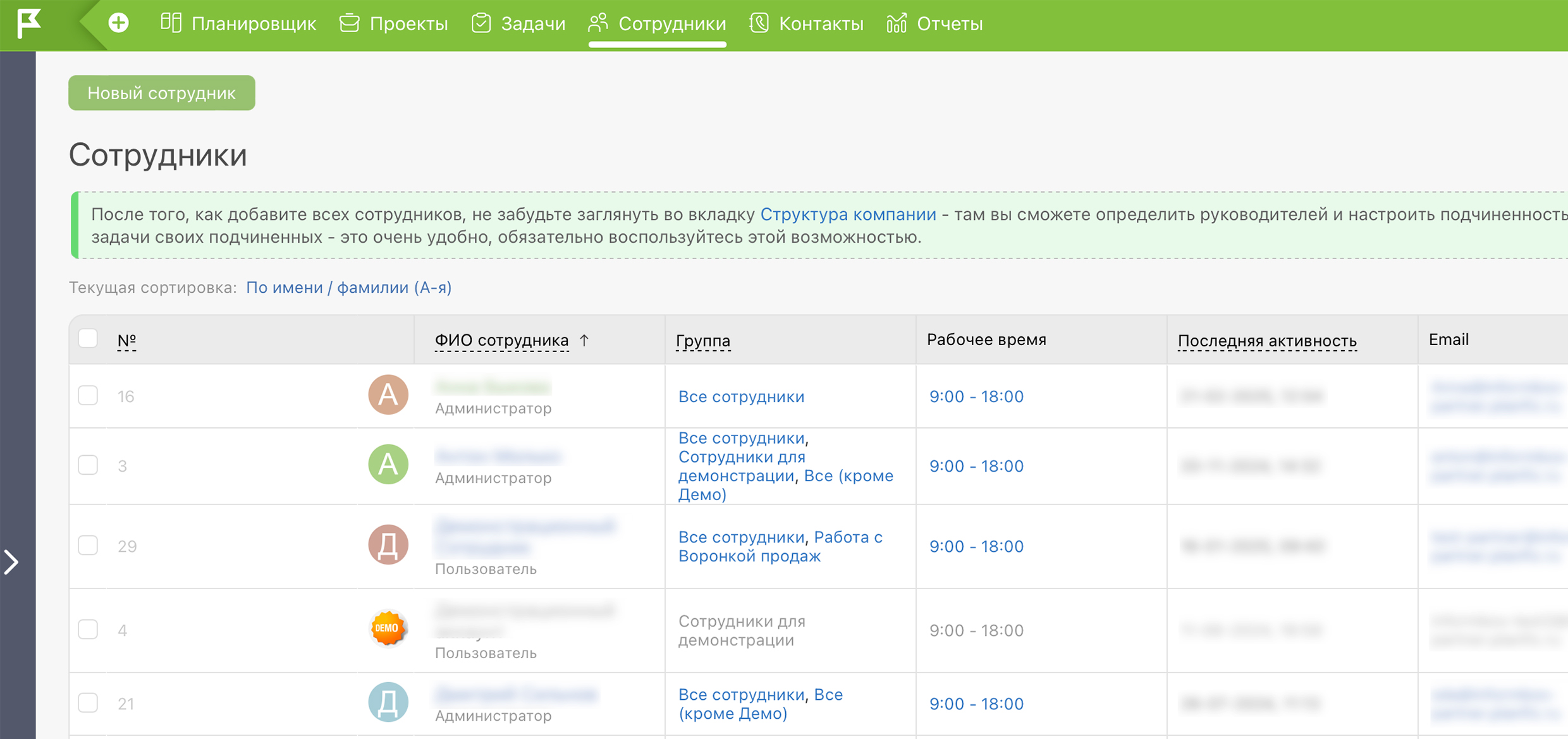The image size is (1568, 739).
Task: Click the blurred employee name in row 3
Action: tap(498, 456)
